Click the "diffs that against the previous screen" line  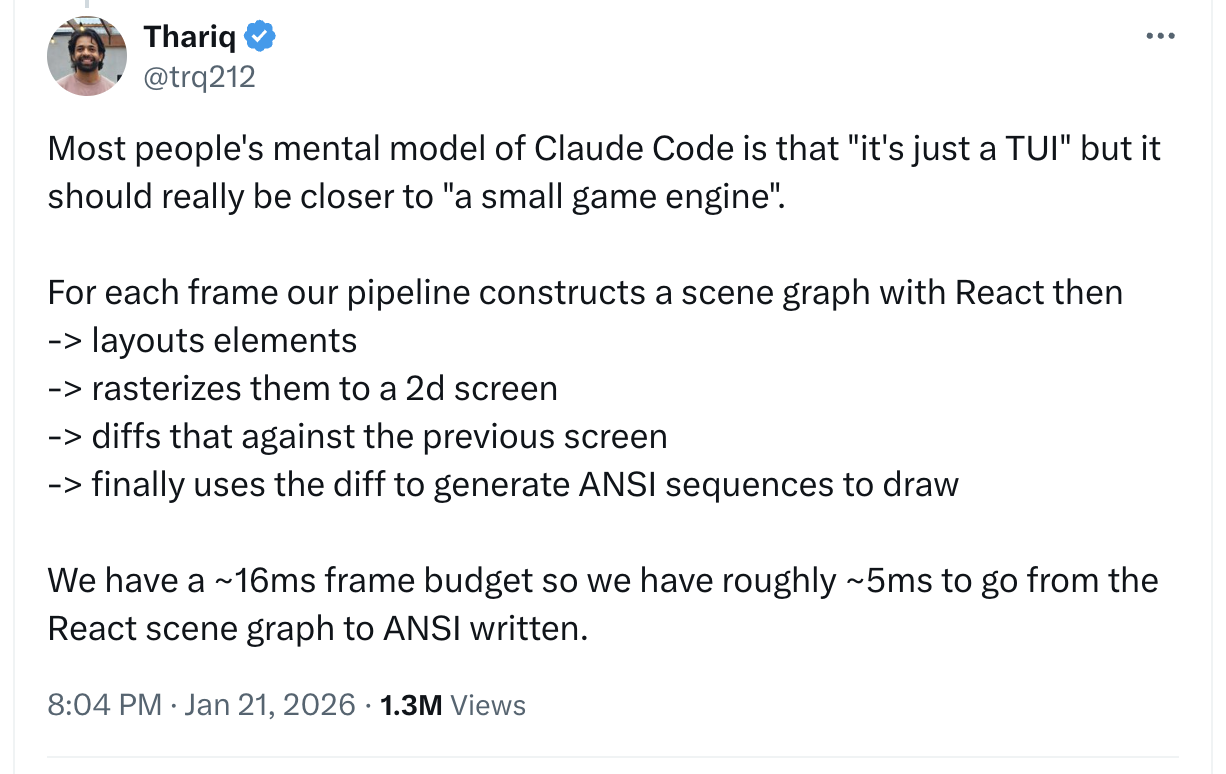pyautogui.click(x=378, y=436)
